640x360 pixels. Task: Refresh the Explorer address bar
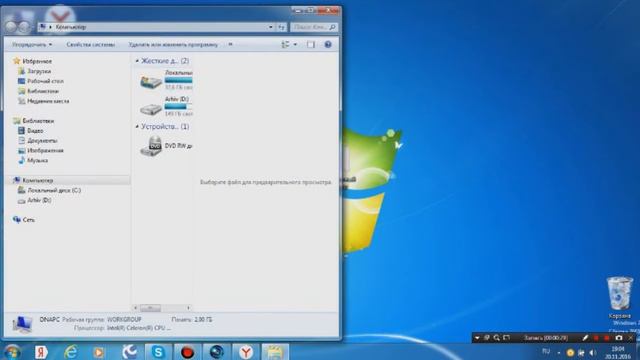(282, 27)
